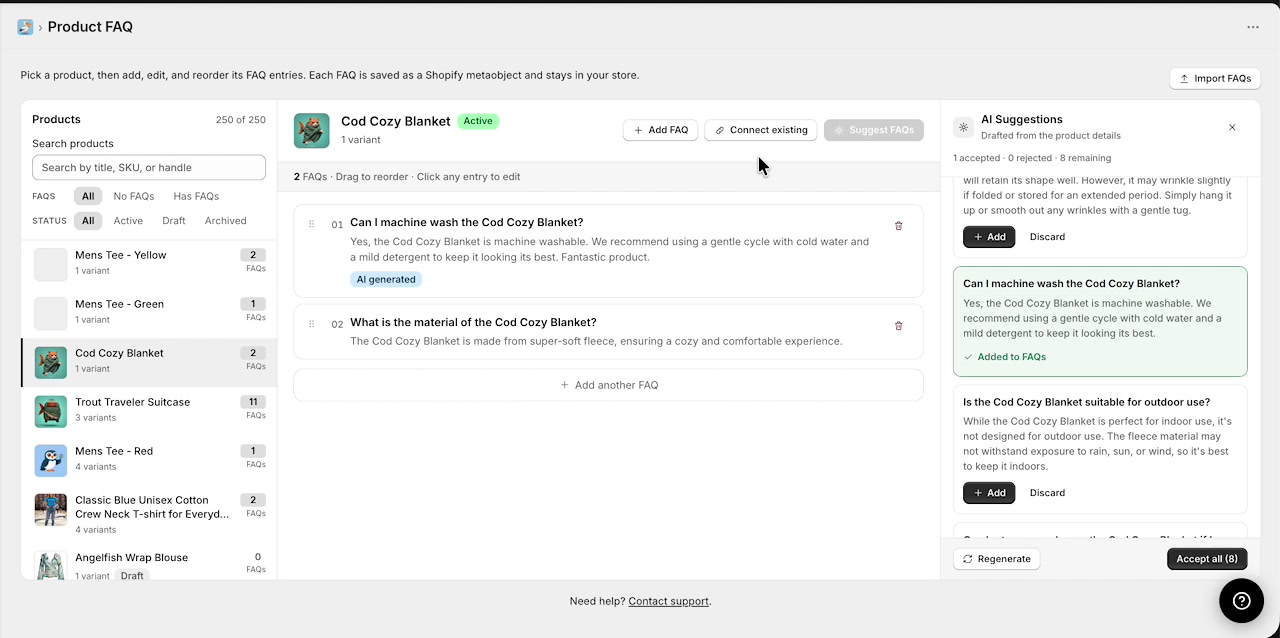Delete the machine wash FAQ entry
Screen dimensions: 1280x638
tap(898, 226)
